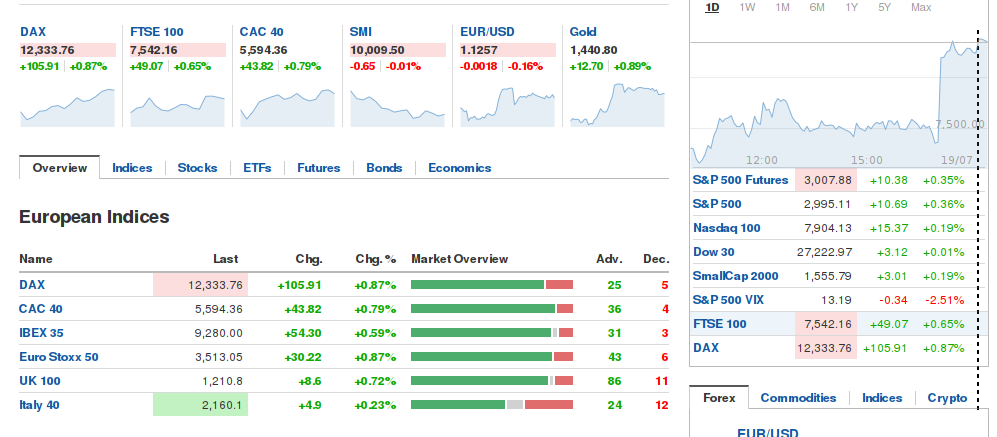Open the IBEX 35 index link
Image resolution: width=997 pixels, height=437 pixels.
click(x=41, y=333)
